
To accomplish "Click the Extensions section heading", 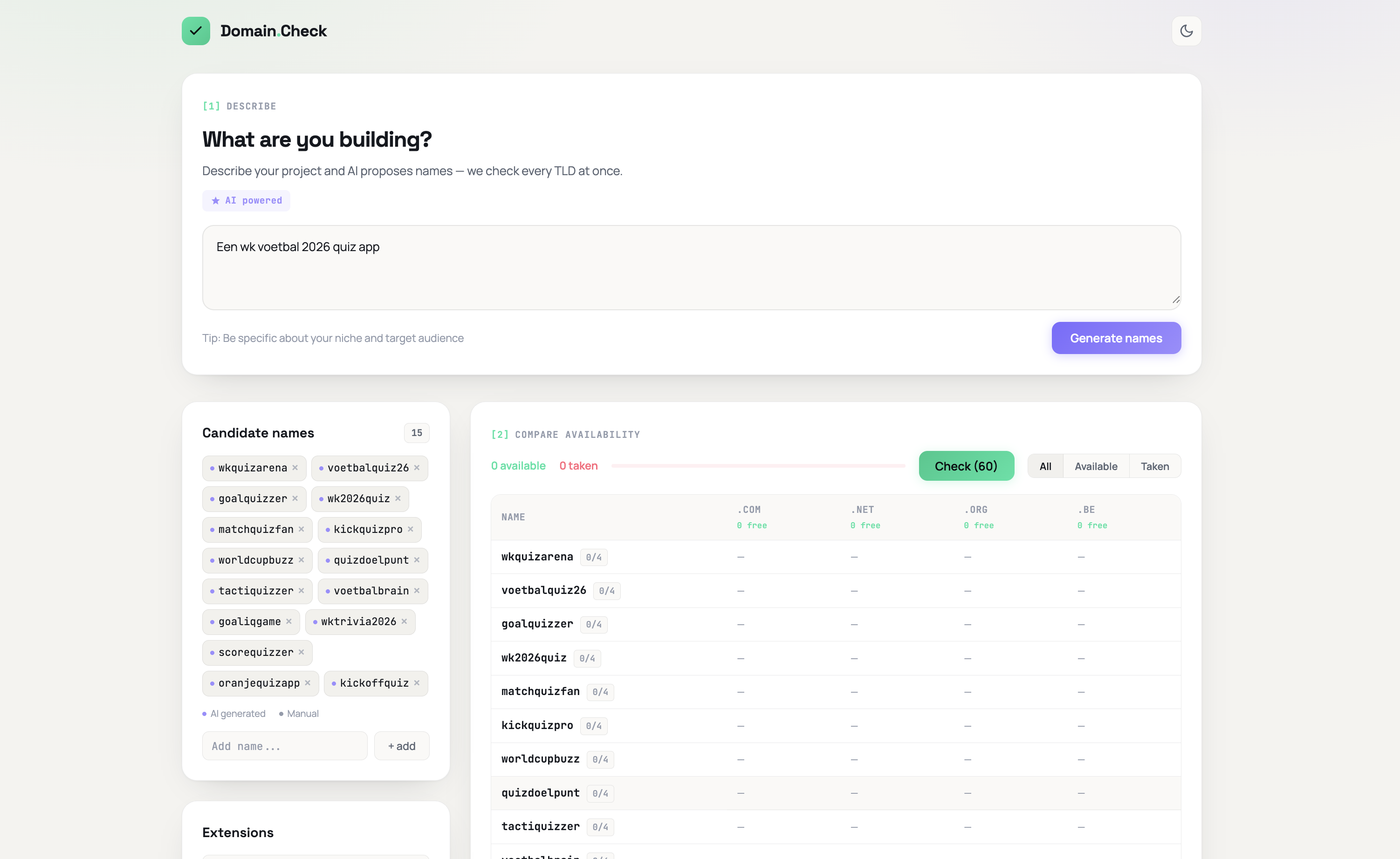I will [x=238, y=832].
